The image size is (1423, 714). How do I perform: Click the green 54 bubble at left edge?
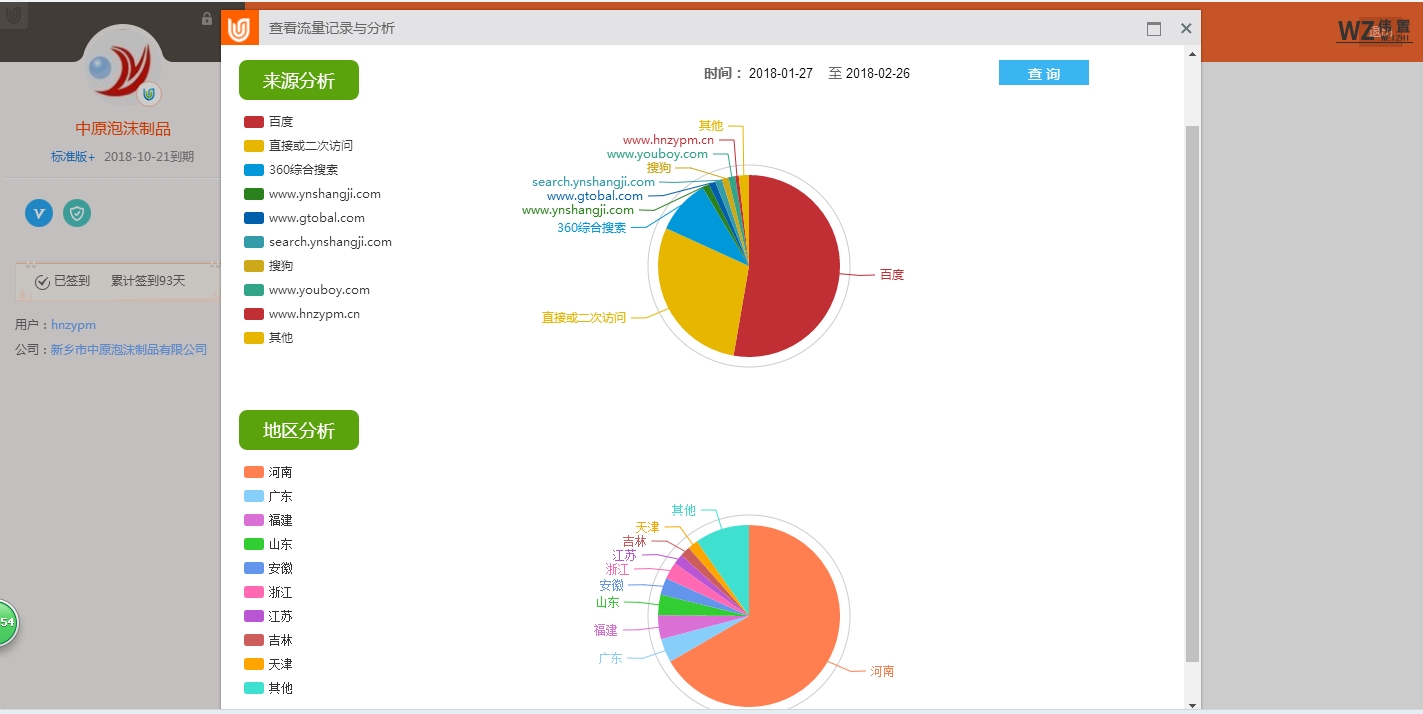(6, 622)
